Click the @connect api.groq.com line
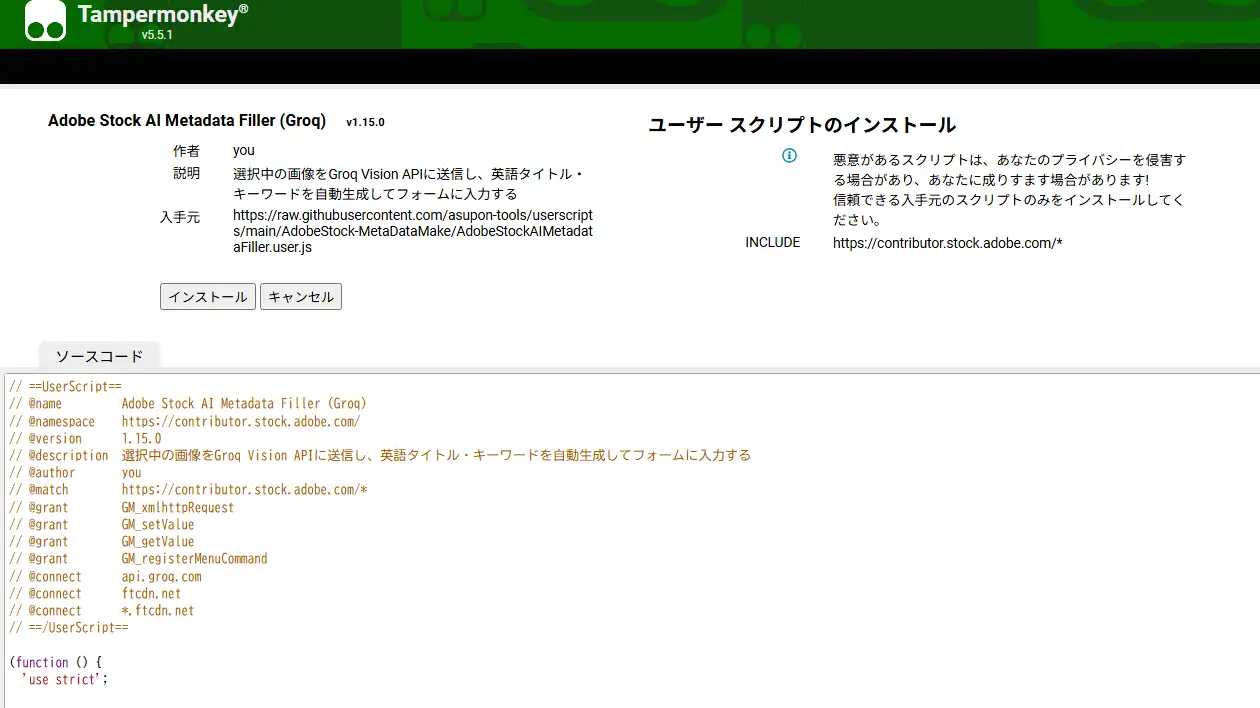The width and height of the screenshot is (1260, 708). pyautogui.click(x=105, y=576)
